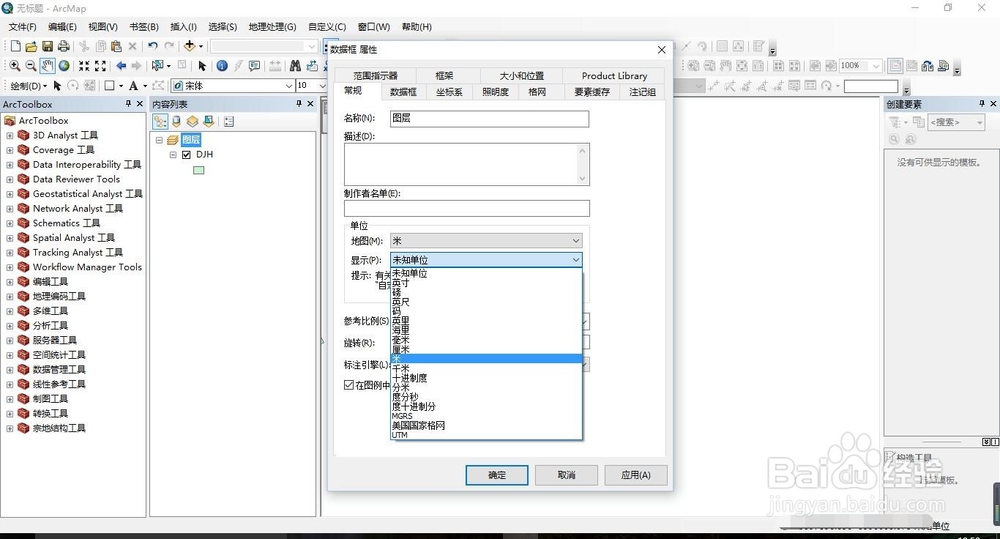
Task: Go back to the previous extent
Action: click(121, 66)
